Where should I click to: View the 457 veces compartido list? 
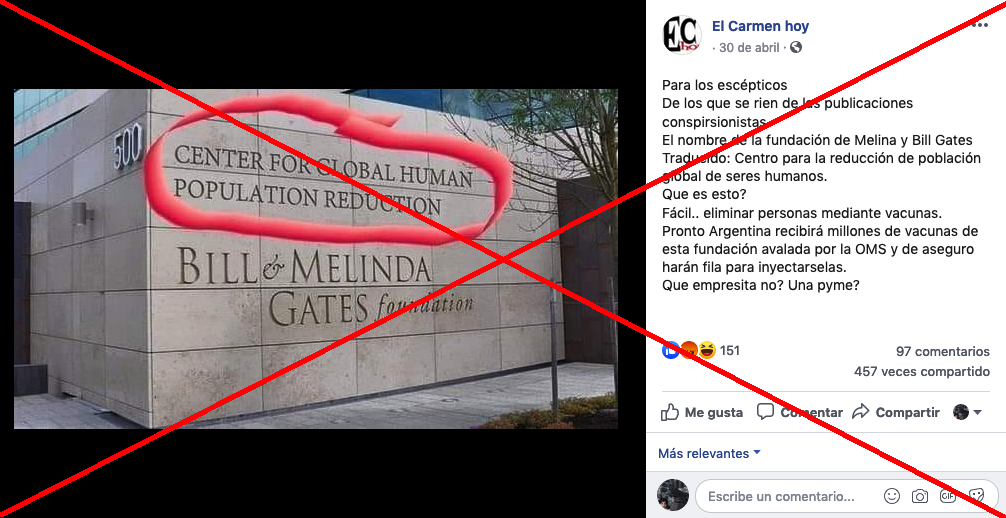(922, 372)
